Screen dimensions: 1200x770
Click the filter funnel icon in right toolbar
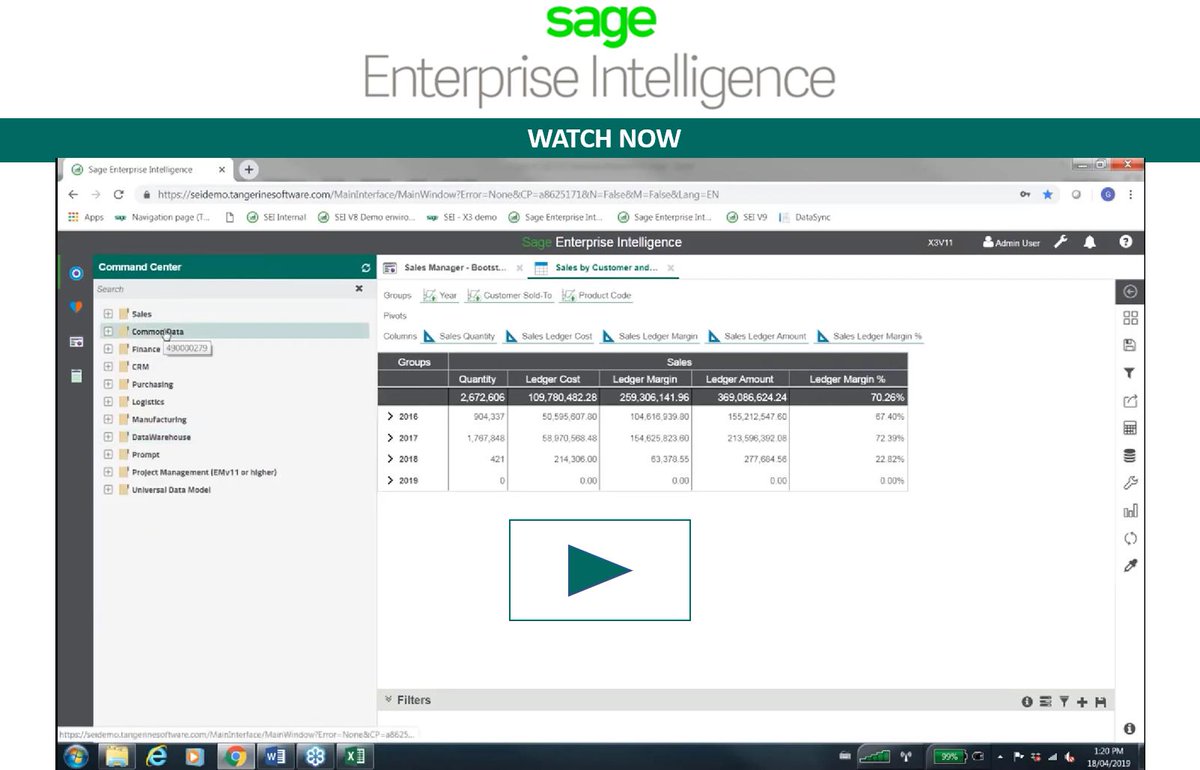[1130, 373]
